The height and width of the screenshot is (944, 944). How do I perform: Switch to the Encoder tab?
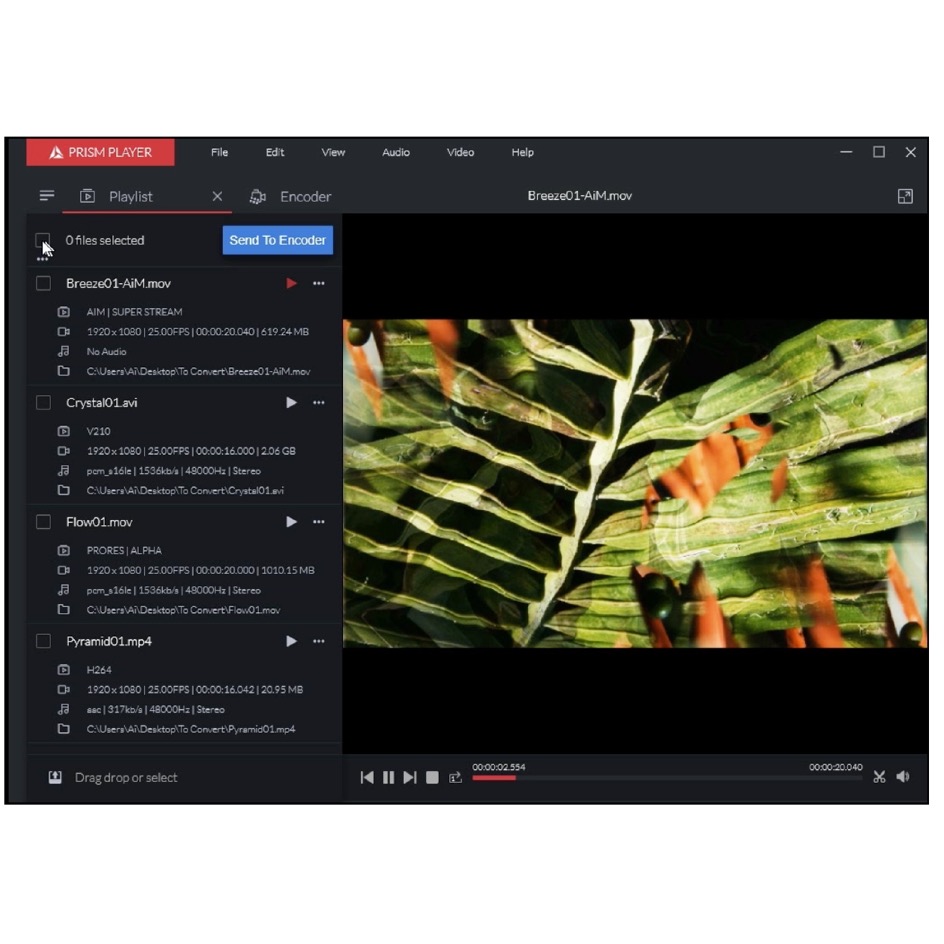tap(291, 196)
